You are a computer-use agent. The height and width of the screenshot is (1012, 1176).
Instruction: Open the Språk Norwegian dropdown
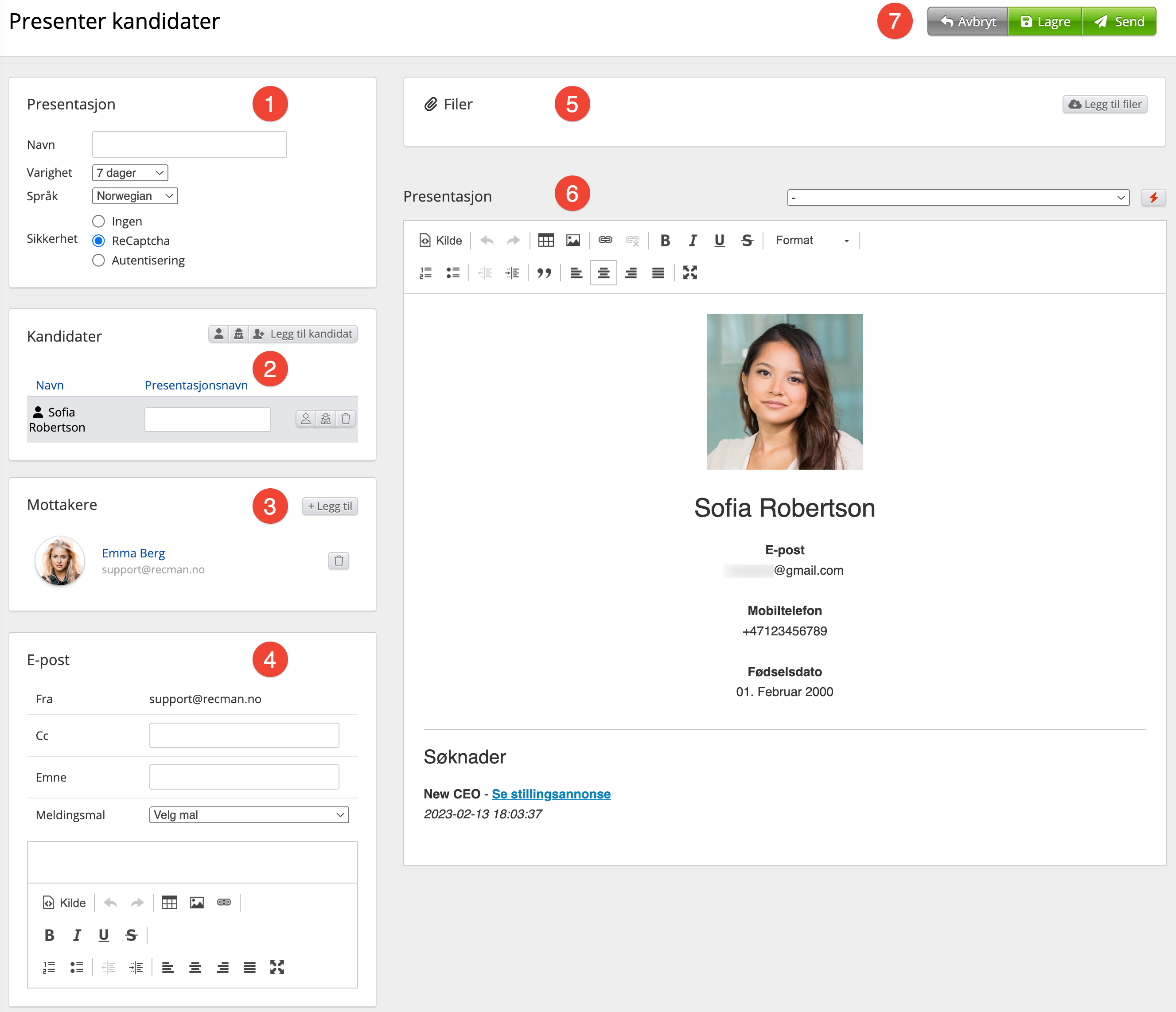click(135, 196)
